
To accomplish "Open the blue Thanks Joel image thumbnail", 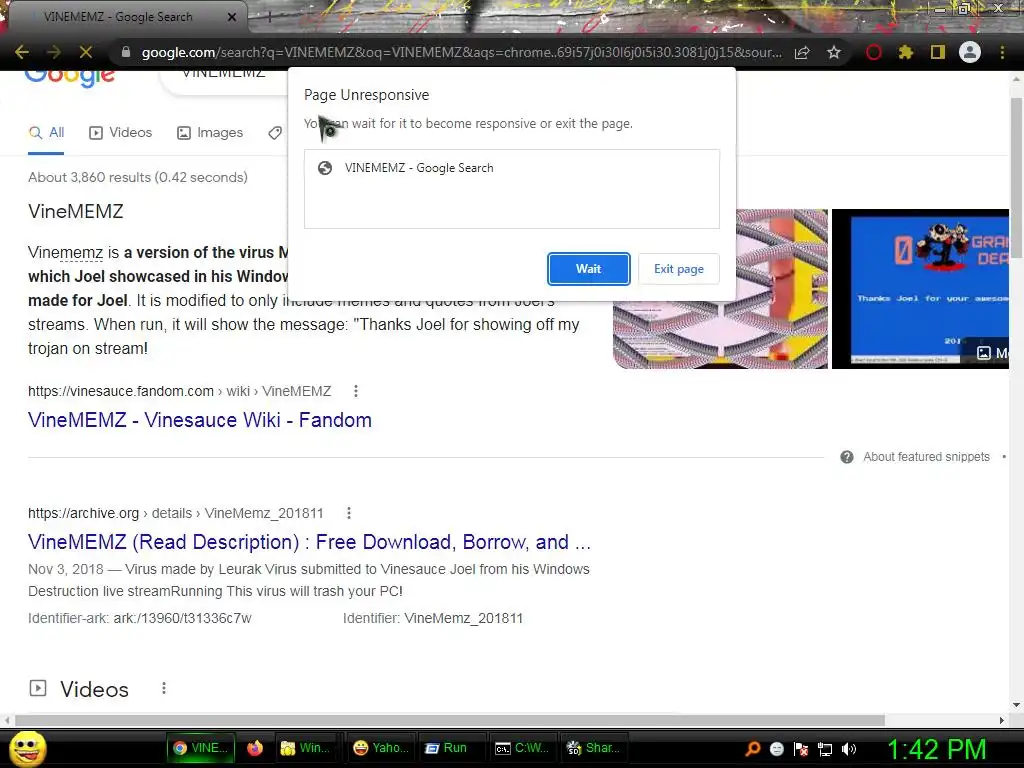I will coord(920,289).
